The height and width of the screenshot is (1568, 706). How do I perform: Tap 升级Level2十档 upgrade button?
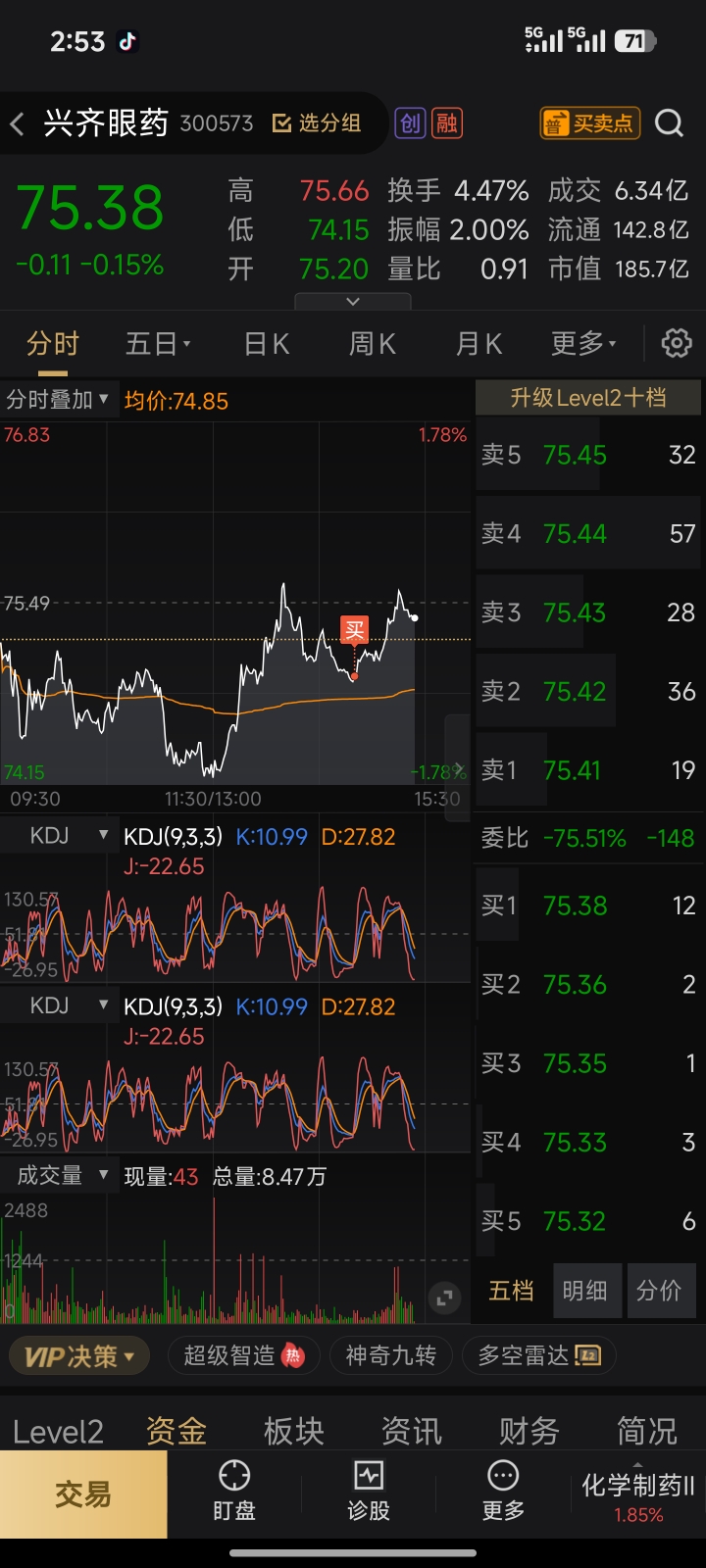(x=588, y=398)
